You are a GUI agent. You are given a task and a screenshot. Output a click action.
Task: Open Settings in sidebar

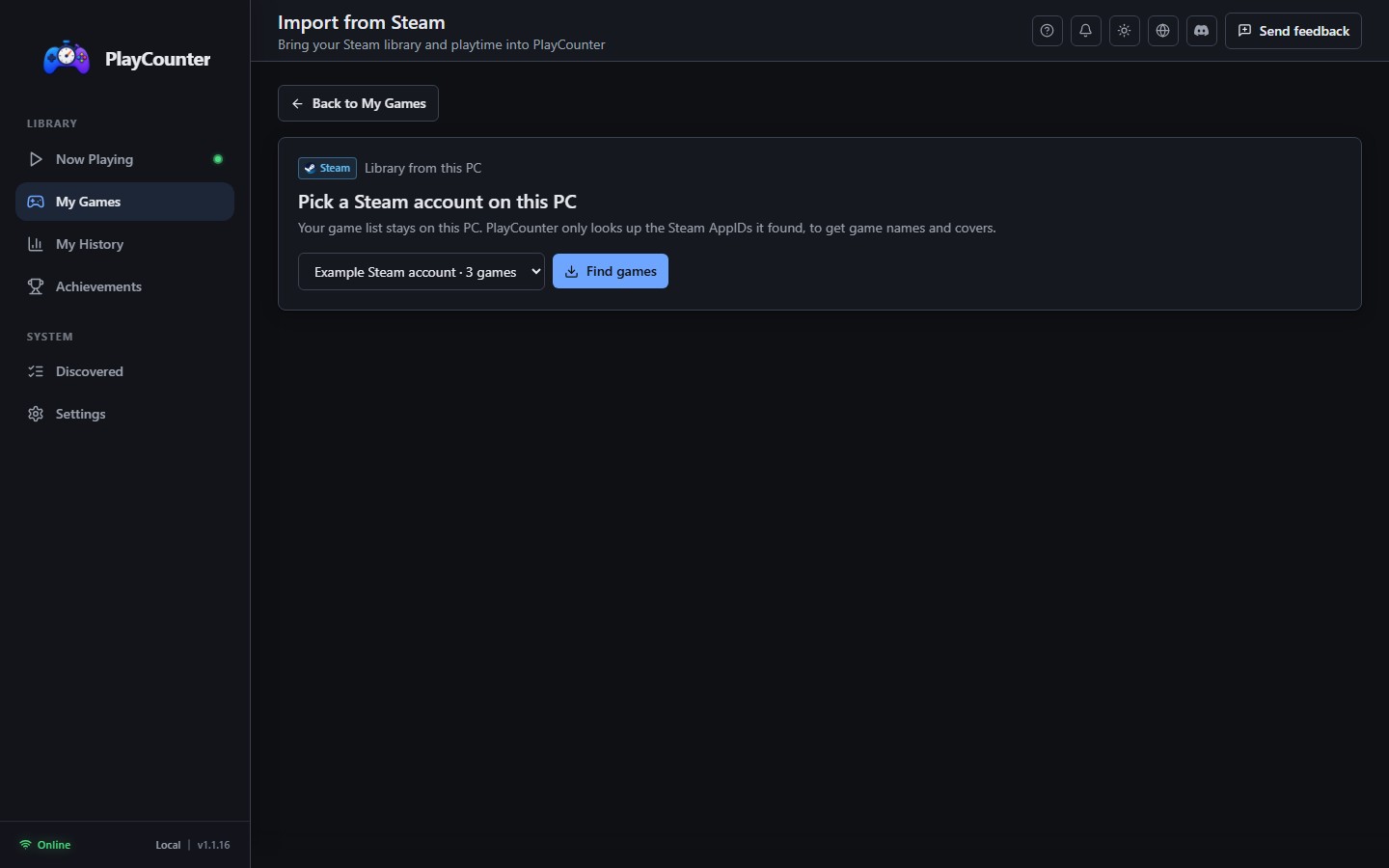124,414
